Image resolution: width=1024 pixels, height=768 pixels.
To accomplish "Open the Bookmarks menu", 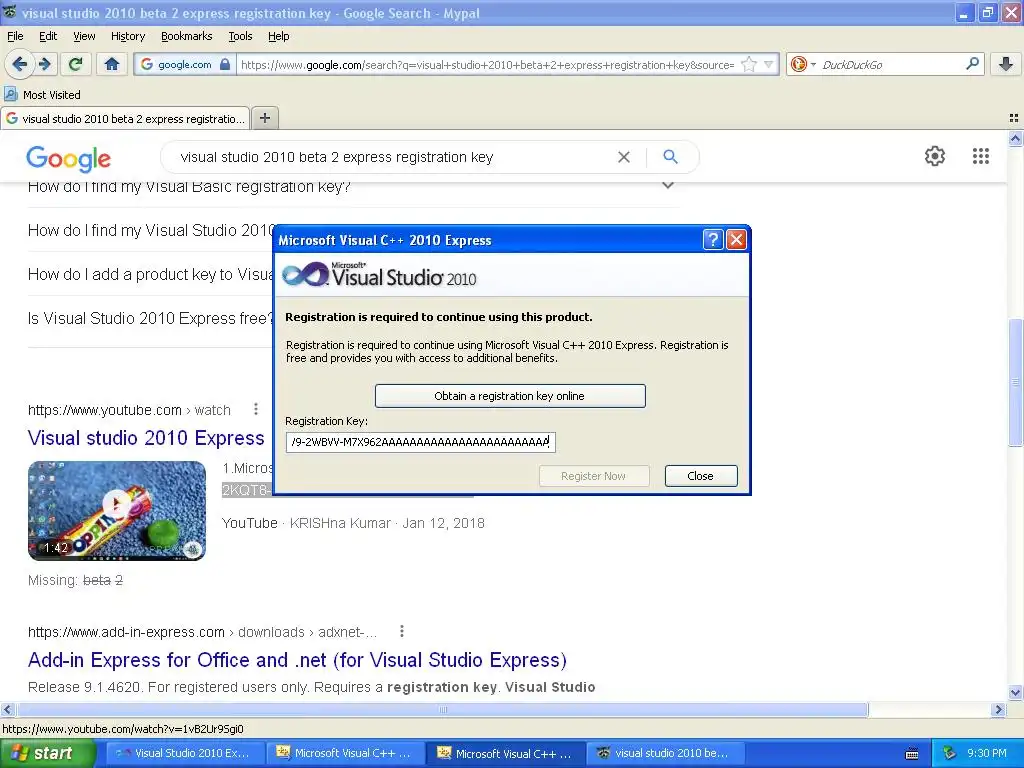I will 186,36.
